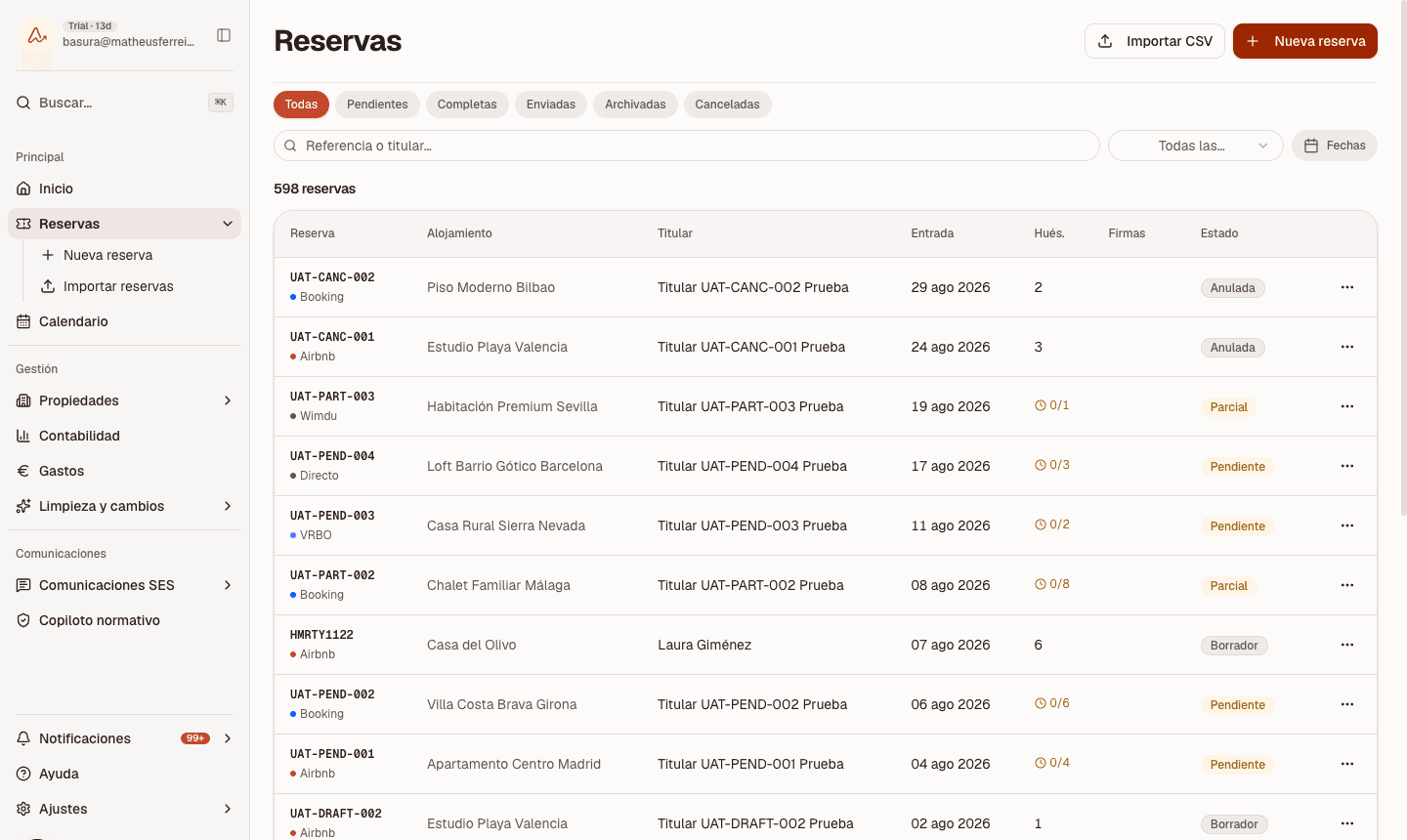
Task: Open the row menu for UAT-CANC-001
Action: click(x=1347, y=347)
